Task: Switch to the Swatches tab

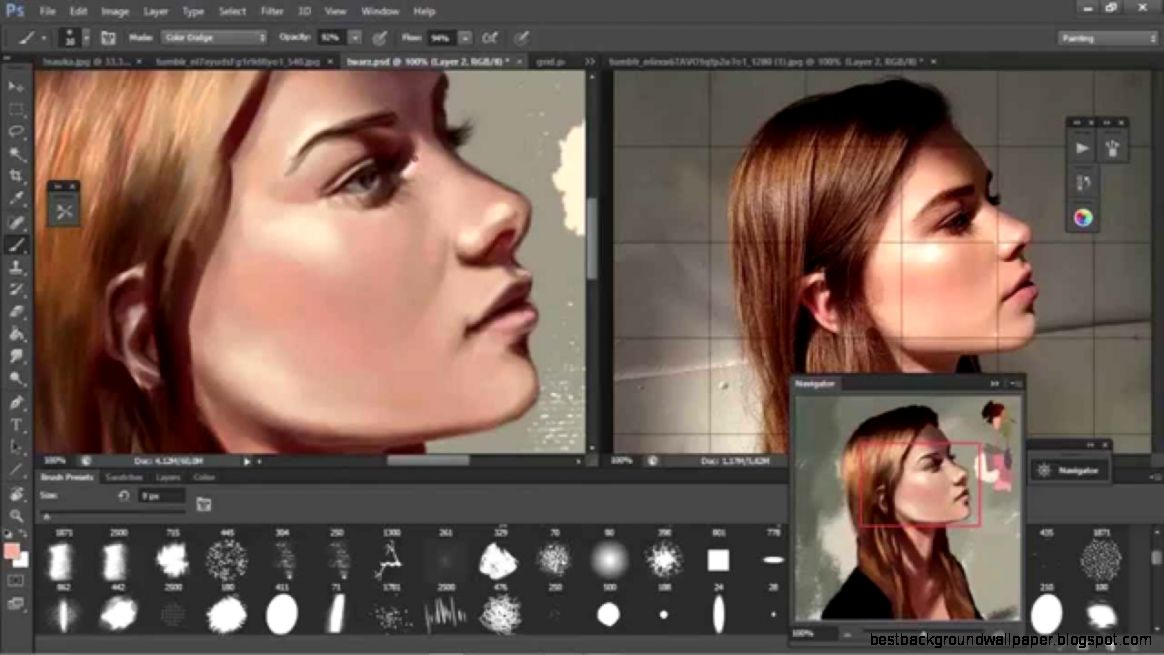Action: click(123, 478)
